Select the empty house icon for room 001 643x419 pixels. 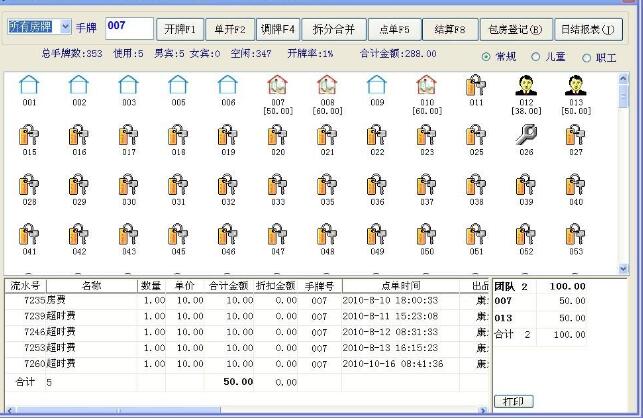[29, 85]
